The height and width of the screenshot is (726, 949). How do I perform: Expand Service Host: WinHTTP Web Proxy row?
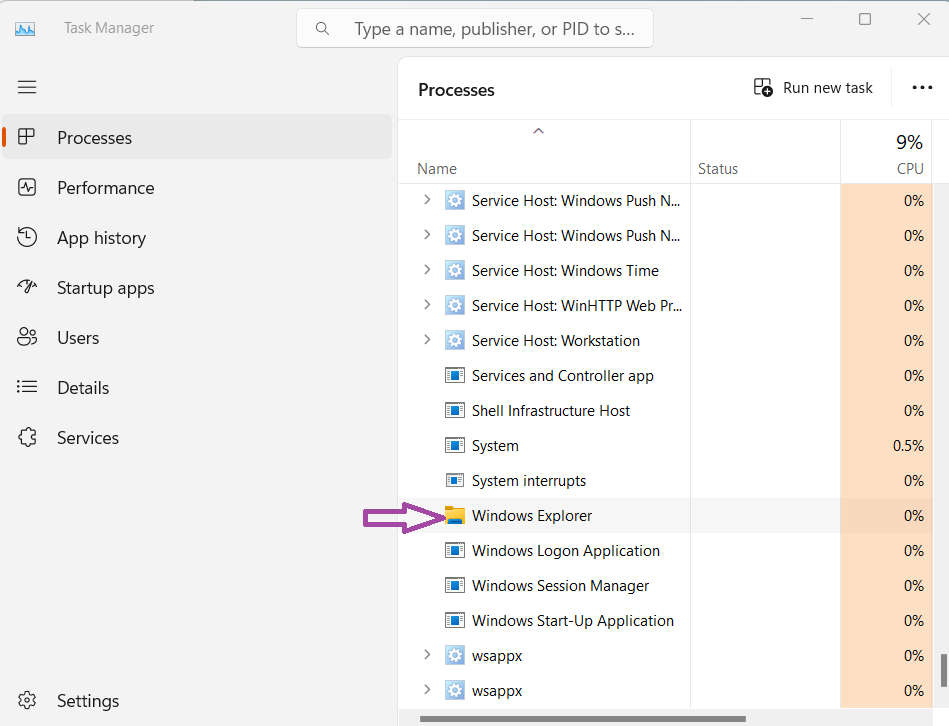[427, 305]
